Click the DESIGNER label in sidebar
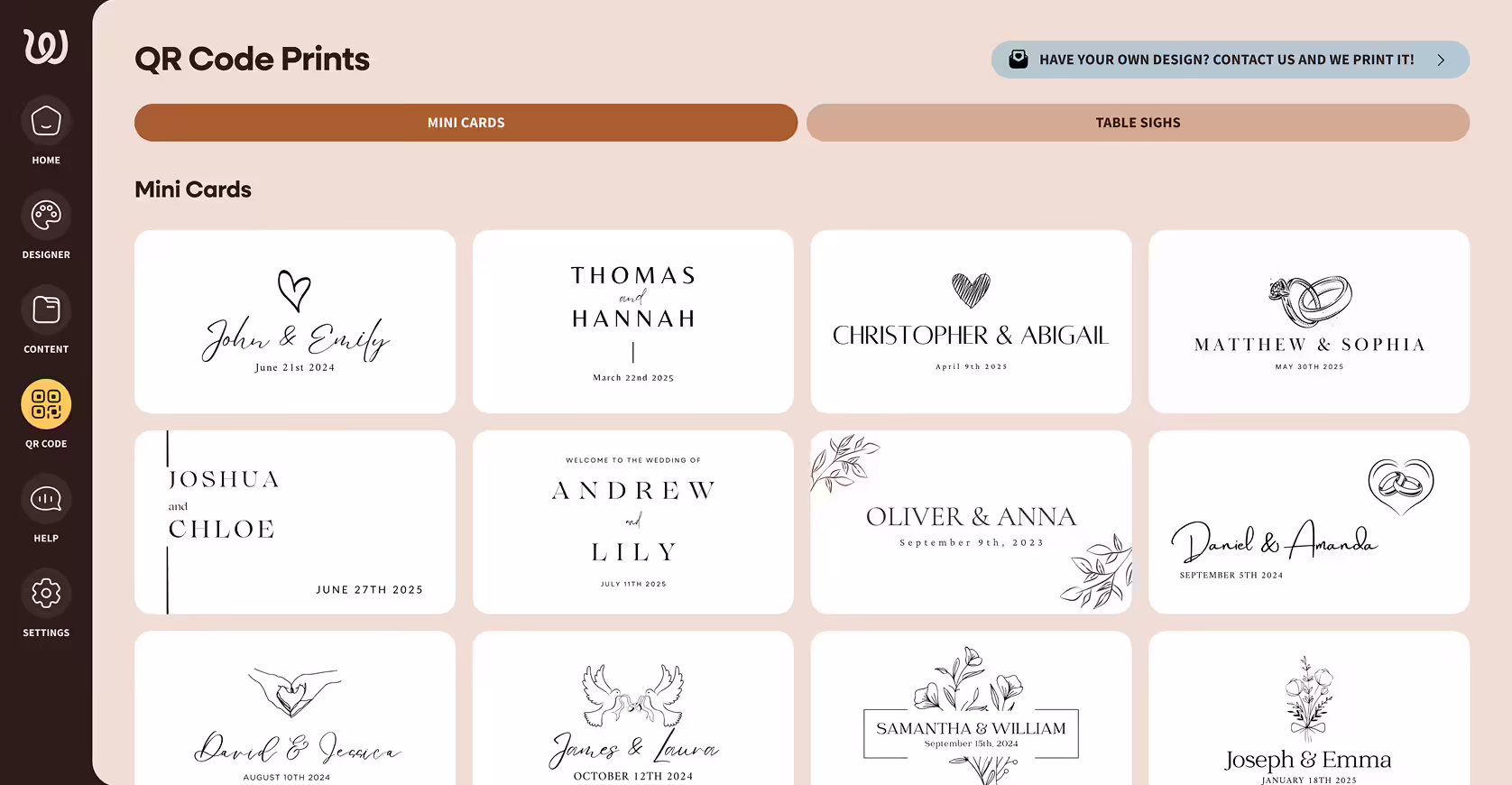Screen dimensions: 1512x785 46,255
